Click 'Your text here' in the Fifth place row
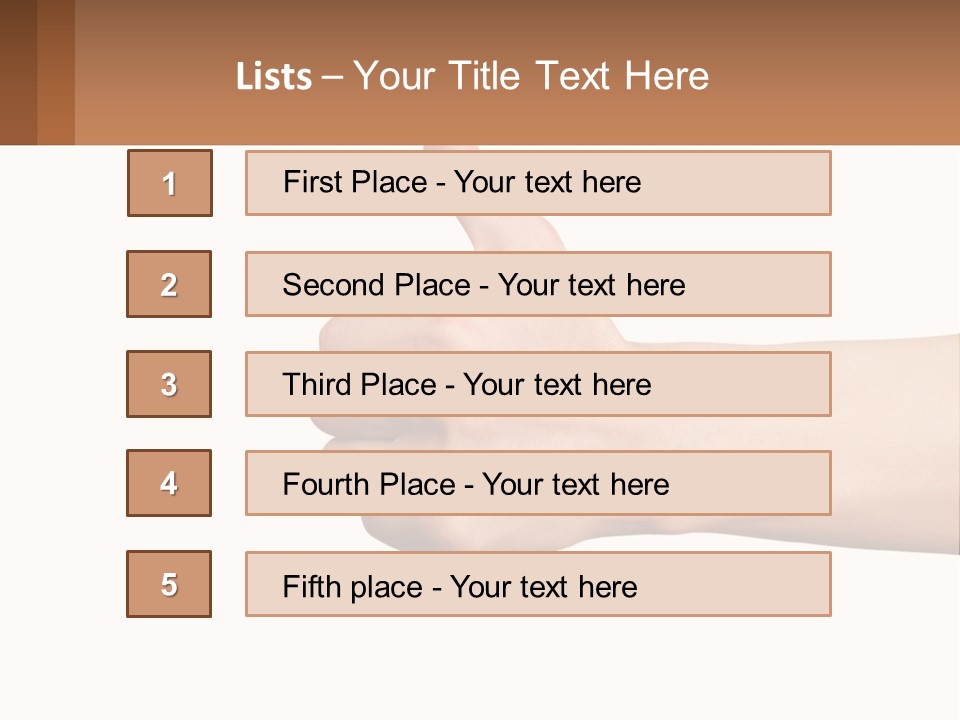This screenshot has width=960, height=720. (543, 586)
